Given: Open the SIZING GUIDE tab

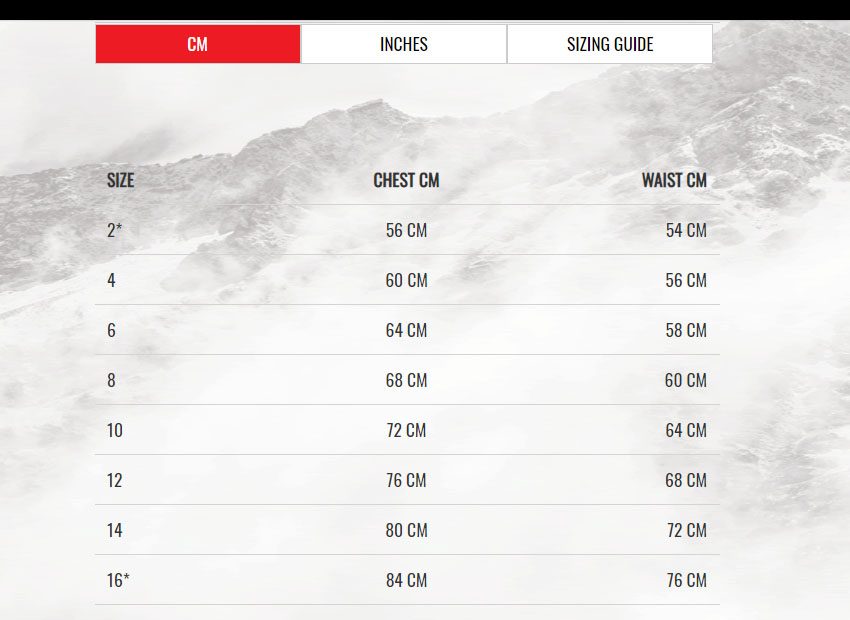Looking at the screenshot, I should pos(610,44).
